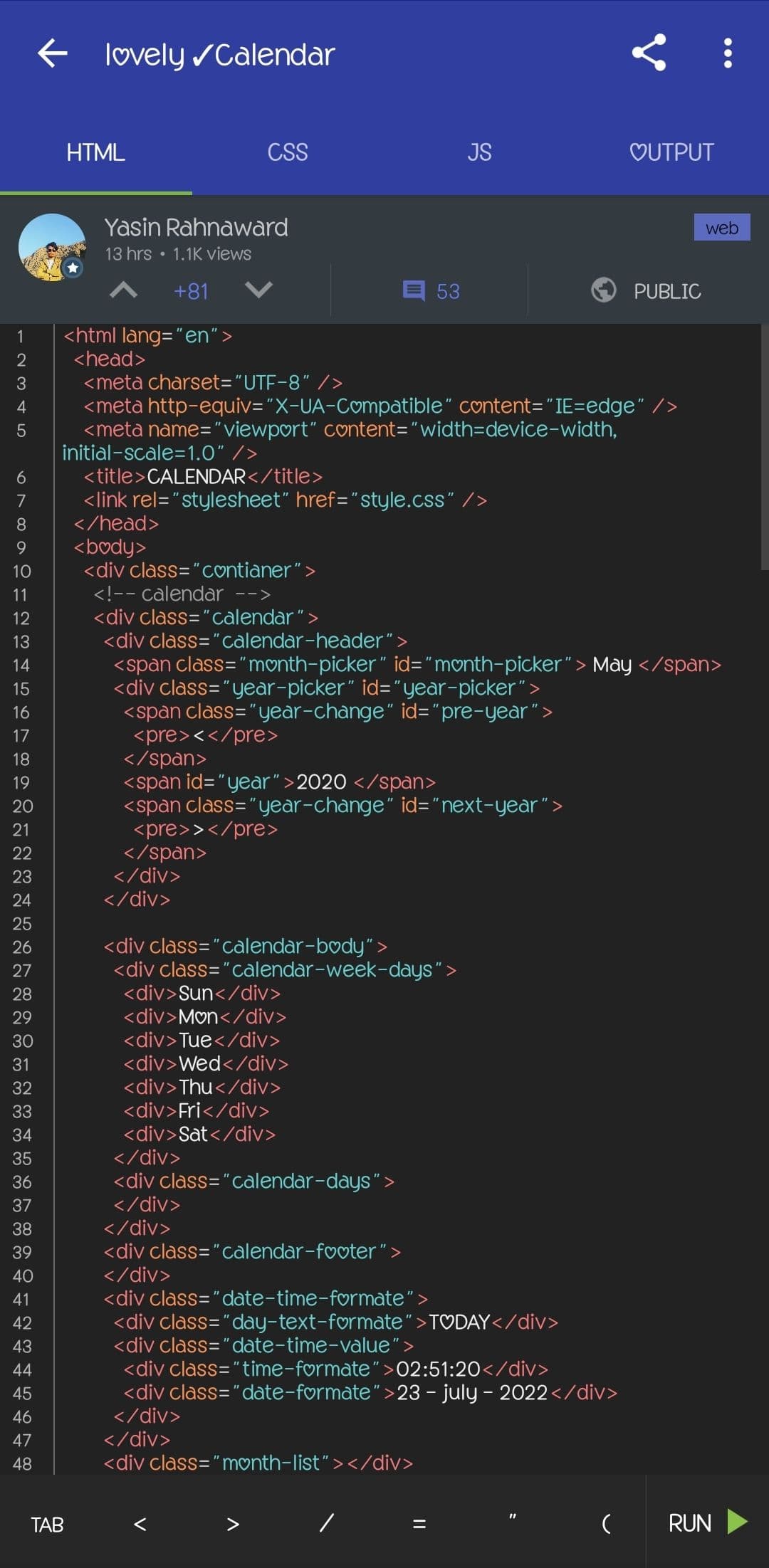
Task: Insert the less-than symbol key
Action: tap(140, 1524)
